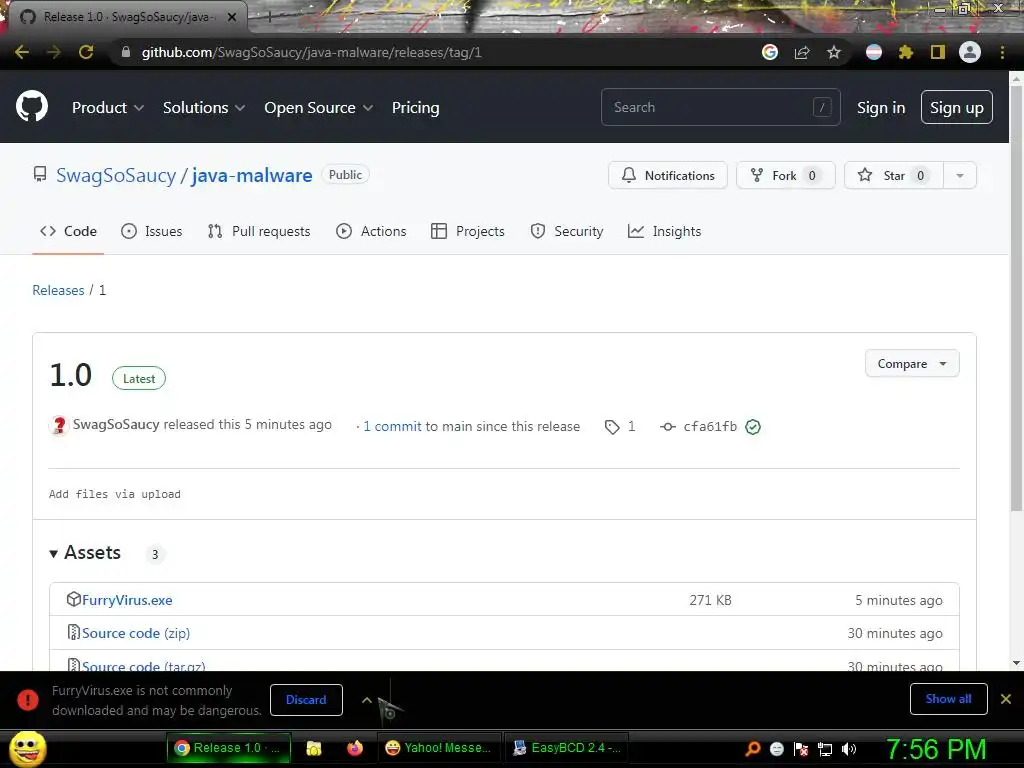This screenshot has width=1024, height=768.
Task: Open the Projects tab
Action: point(468,231)
